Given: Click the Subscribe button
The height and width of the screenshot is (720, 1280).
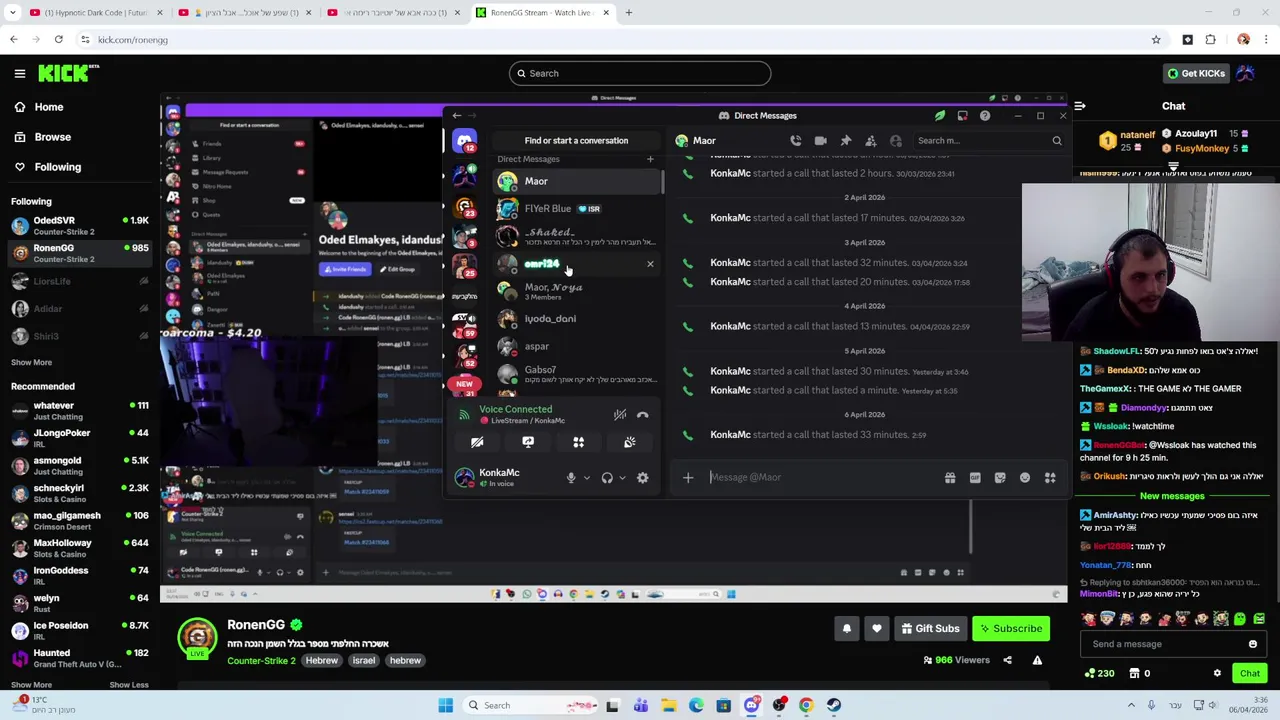Looking at the screenshot, I should click(x=1011, y=628).
